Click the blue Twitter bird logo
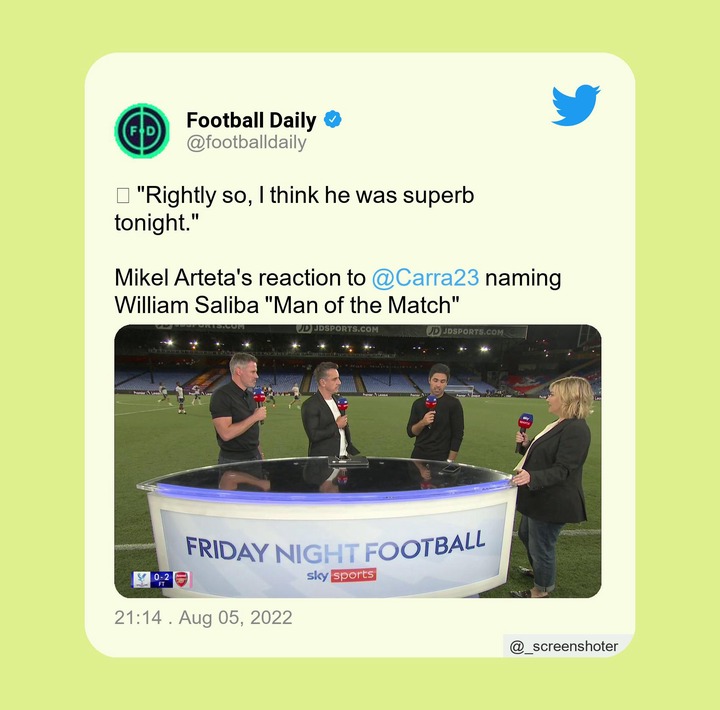This screenshot has width=720, height=710. click(x=576, y=105)
